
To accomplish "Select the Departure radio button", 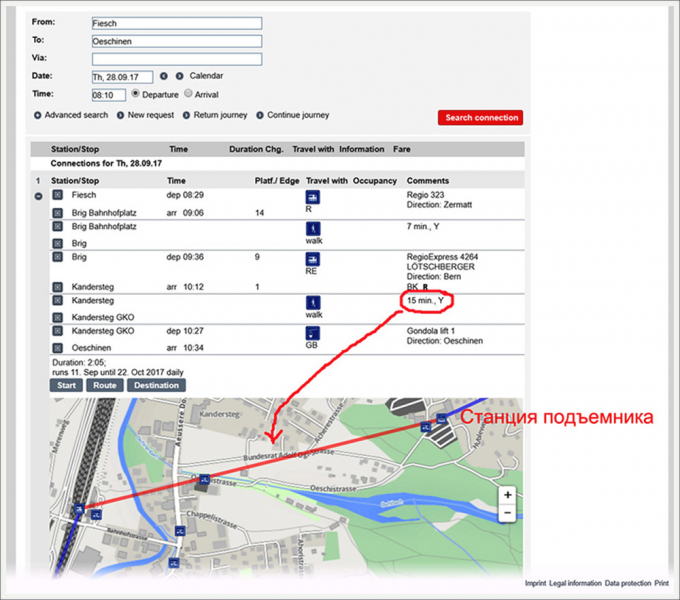I will click(135, 94).
